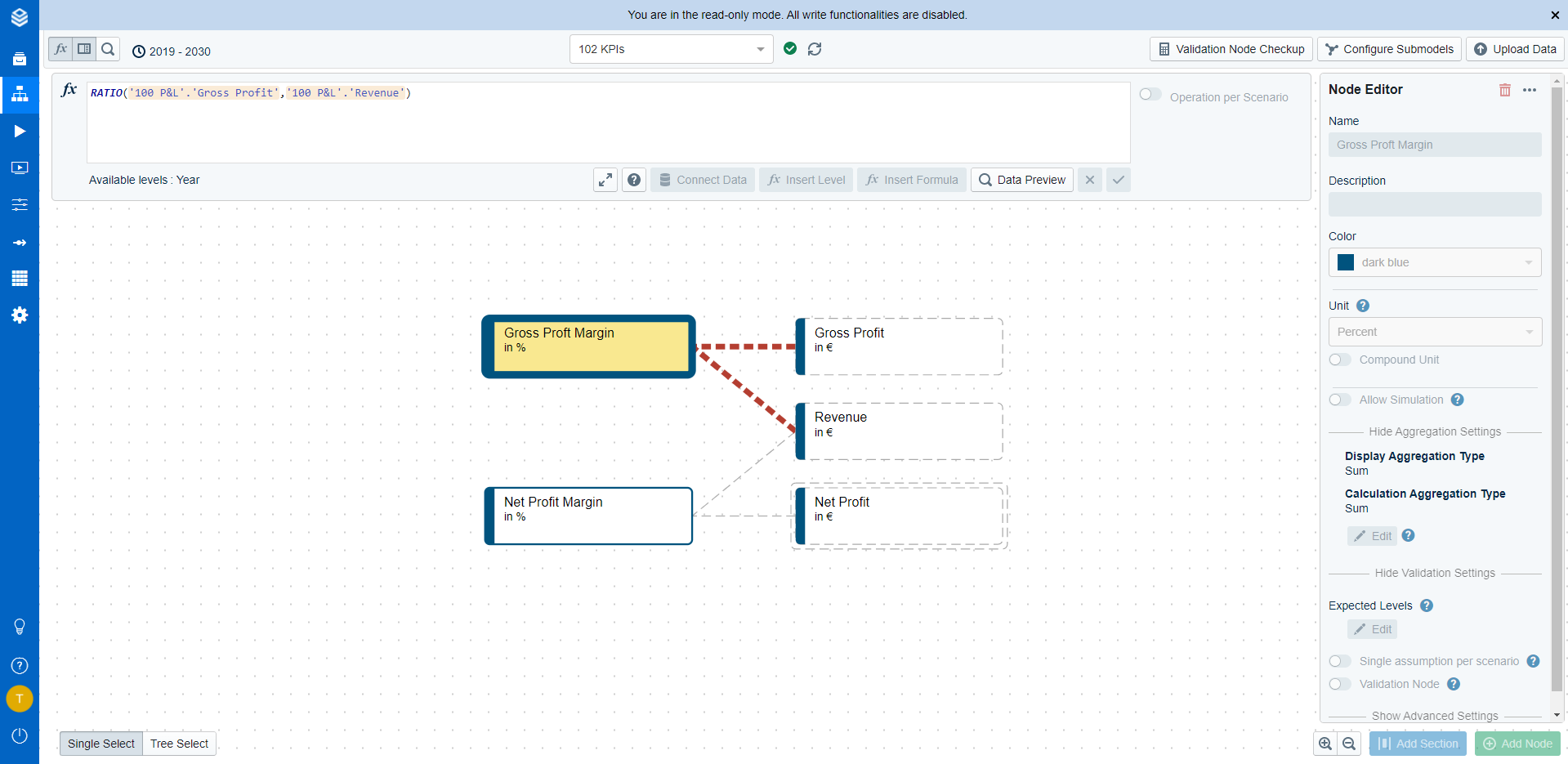Turn on the Validation Node toggle
This screenshot has height=764, width=1568.
point(1340,684)
